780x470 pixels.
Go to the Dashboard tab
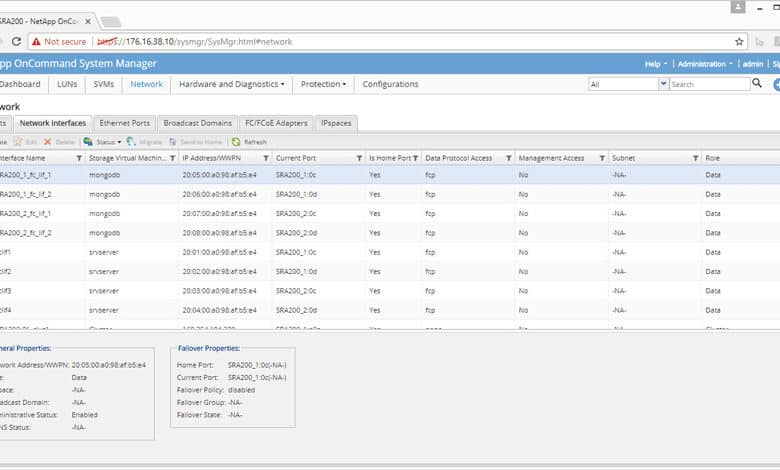point(20,84)
